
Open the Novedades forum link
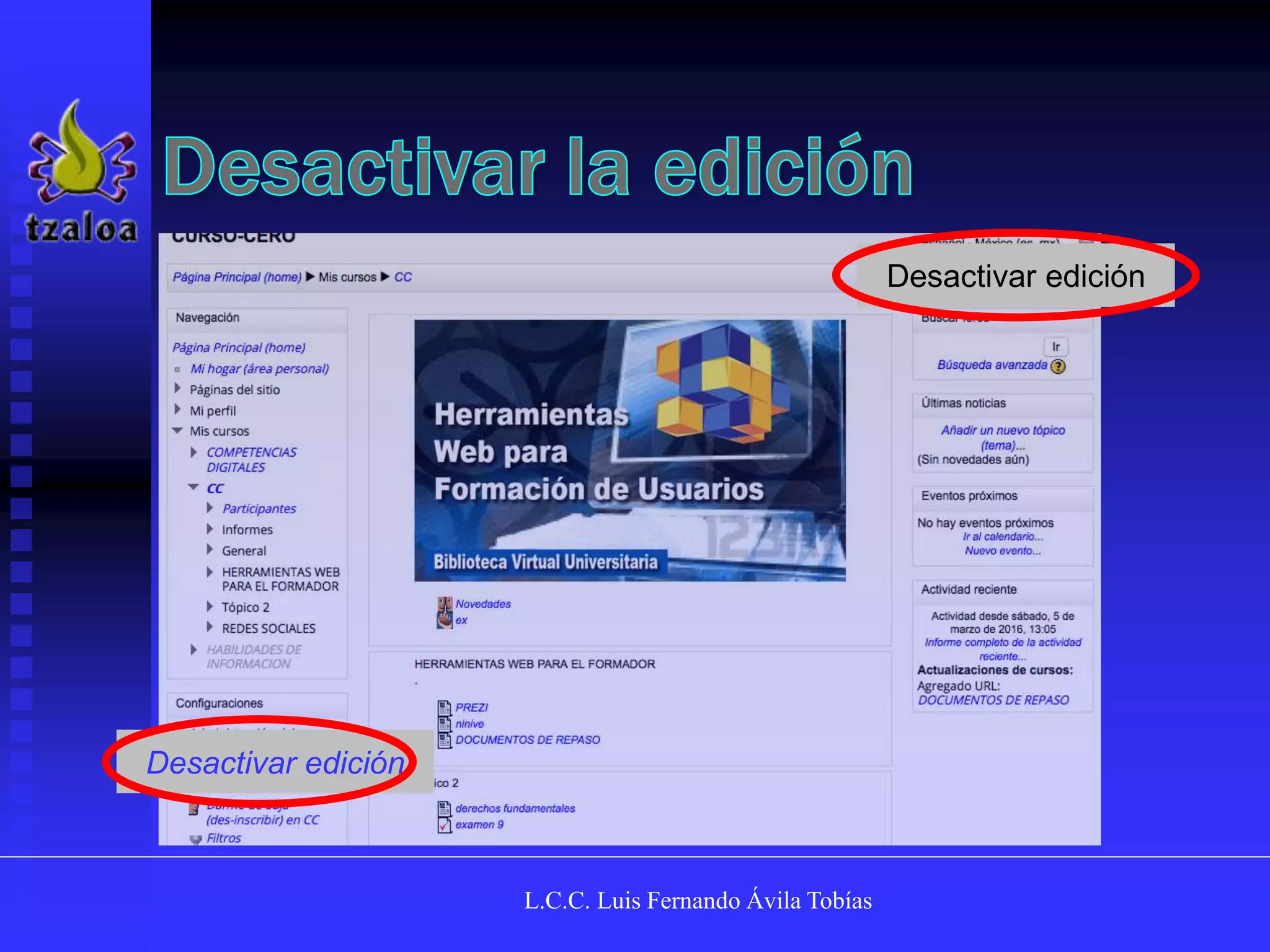[483, 604]
